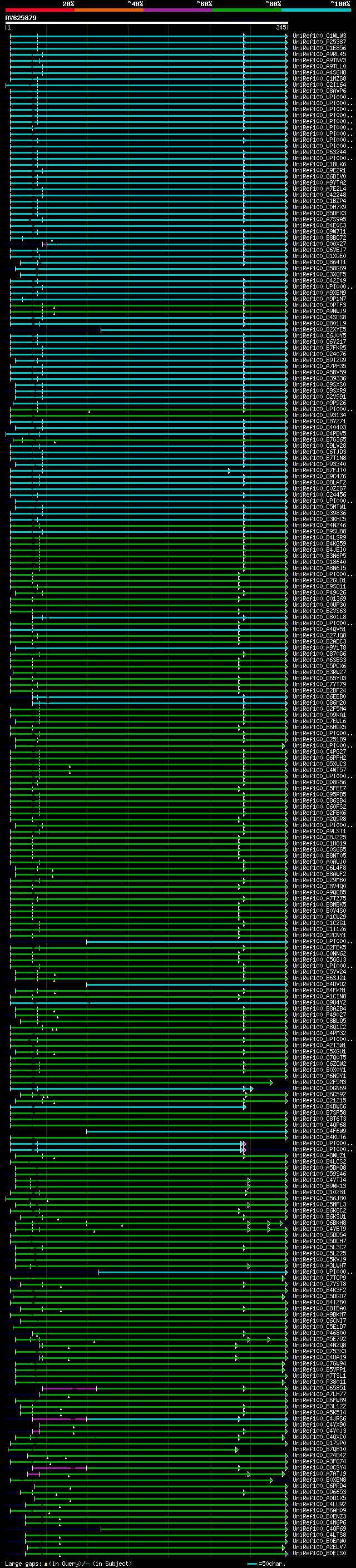Select hit UniRef100_A4S6H8
Image resolution: width=356 pixels, height=1568 pixels.
[319, 72]
